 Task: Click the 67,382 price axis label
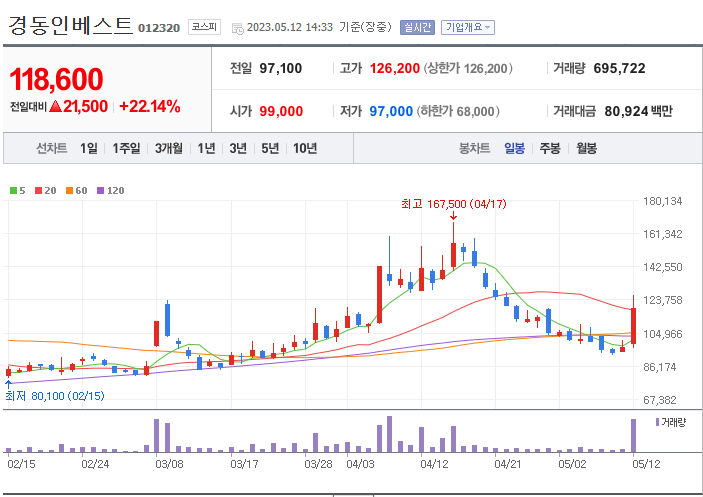click(662, 400)
